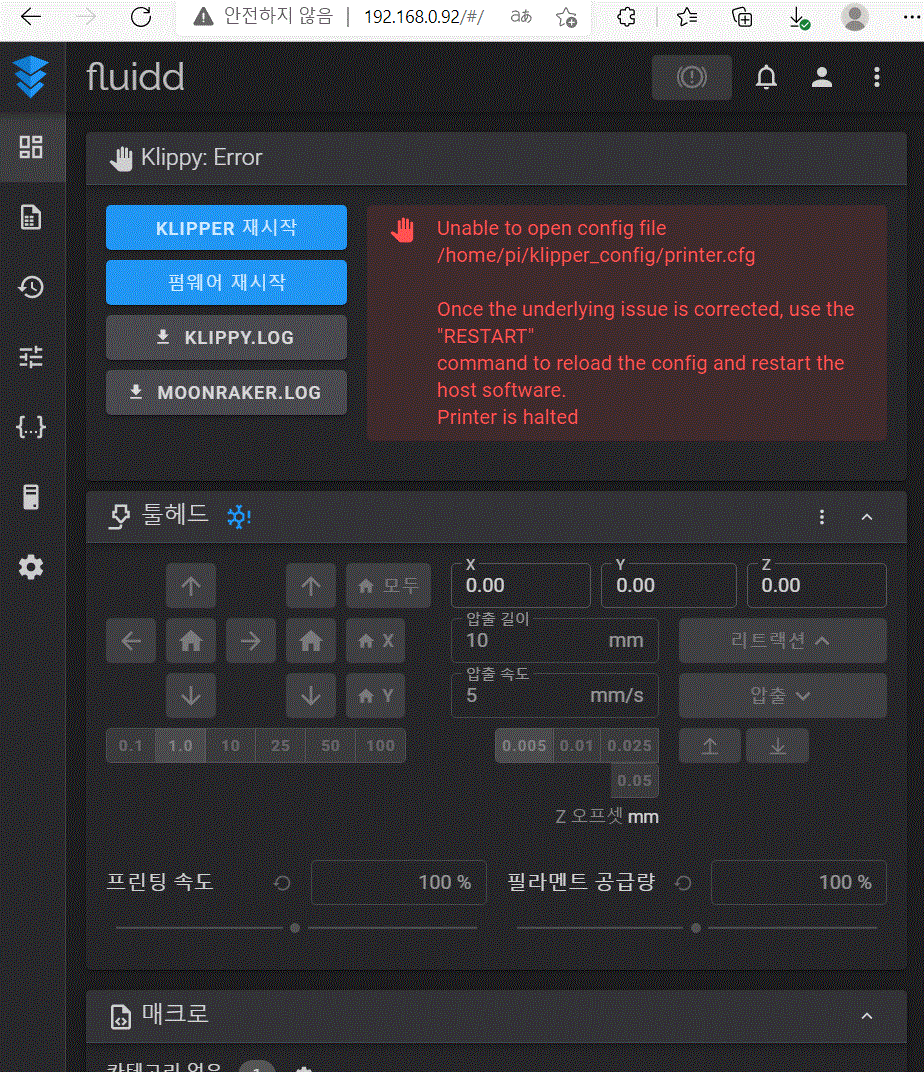Open the 툴헤드 panel kebab menu

point(821,517)
